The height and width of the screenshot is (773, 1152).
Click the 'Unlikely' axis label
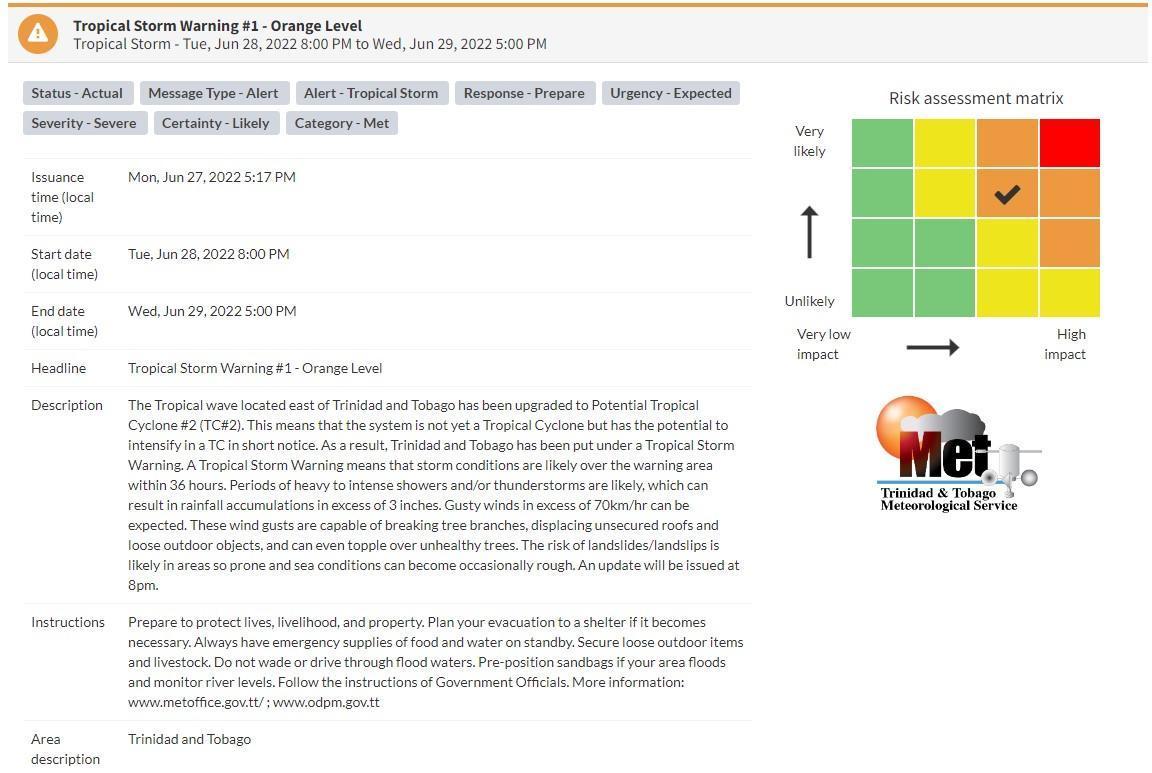pyautogui.click(x=809, y=301)
